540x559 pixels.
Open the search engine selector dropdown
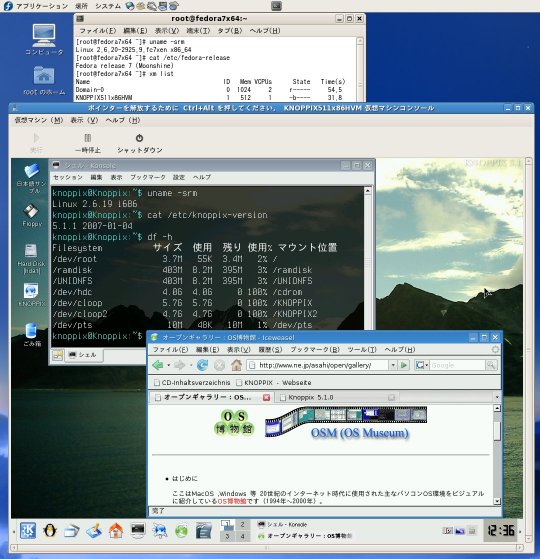(x=422, y=365)
